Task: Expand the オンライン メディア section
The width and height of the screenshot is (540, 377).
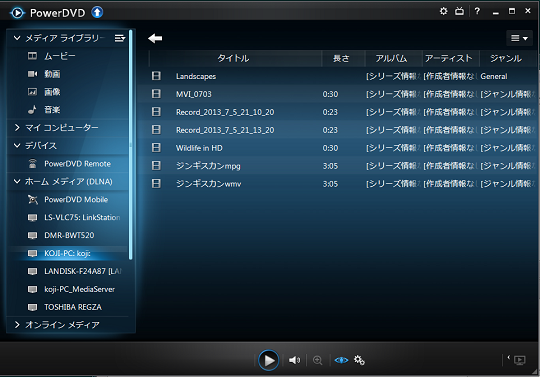Action: click(x=17, y=325)
